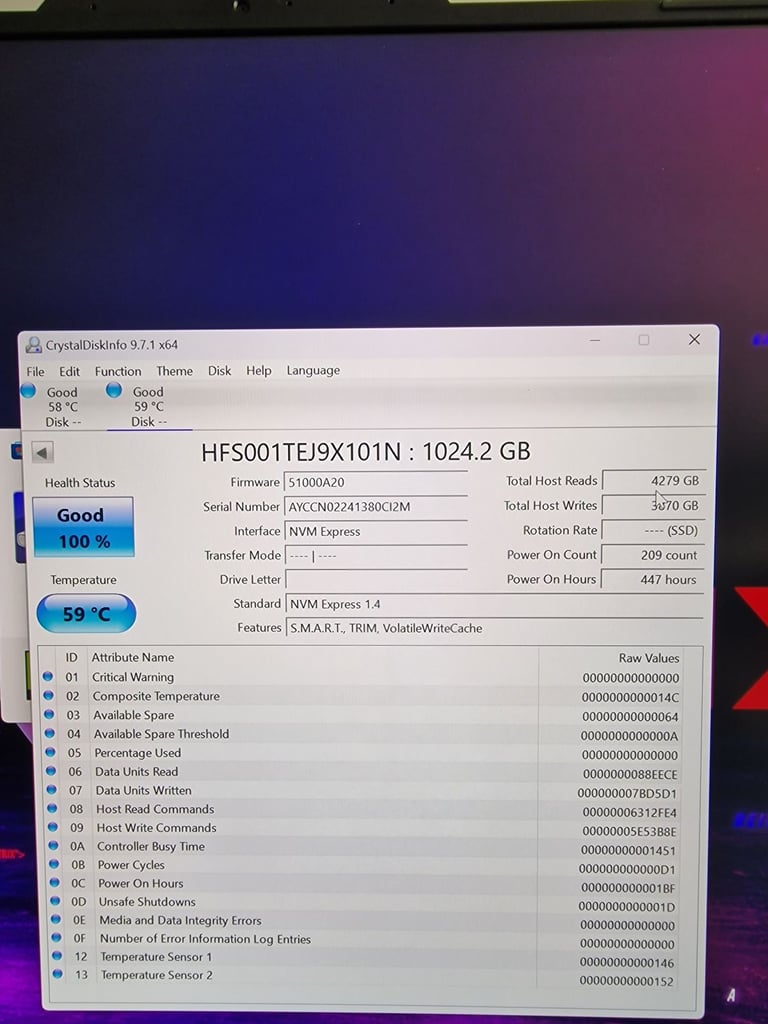Click the Firmware field 51000A20

point(376,483)
